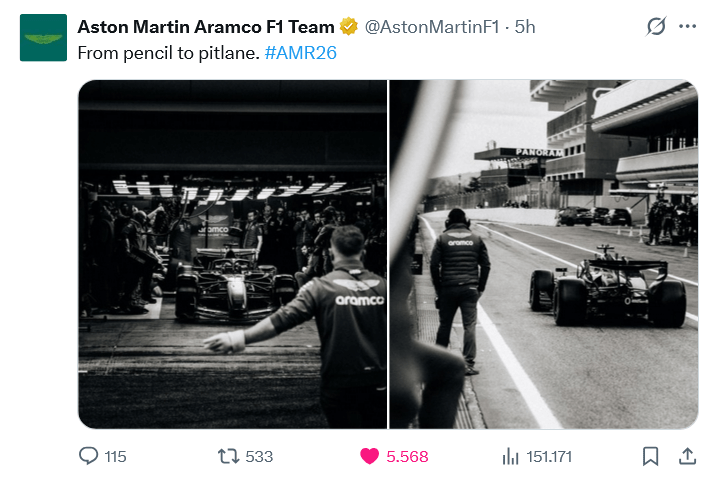
Task: Open the share post menu
Action: click(x=687, y=456)
